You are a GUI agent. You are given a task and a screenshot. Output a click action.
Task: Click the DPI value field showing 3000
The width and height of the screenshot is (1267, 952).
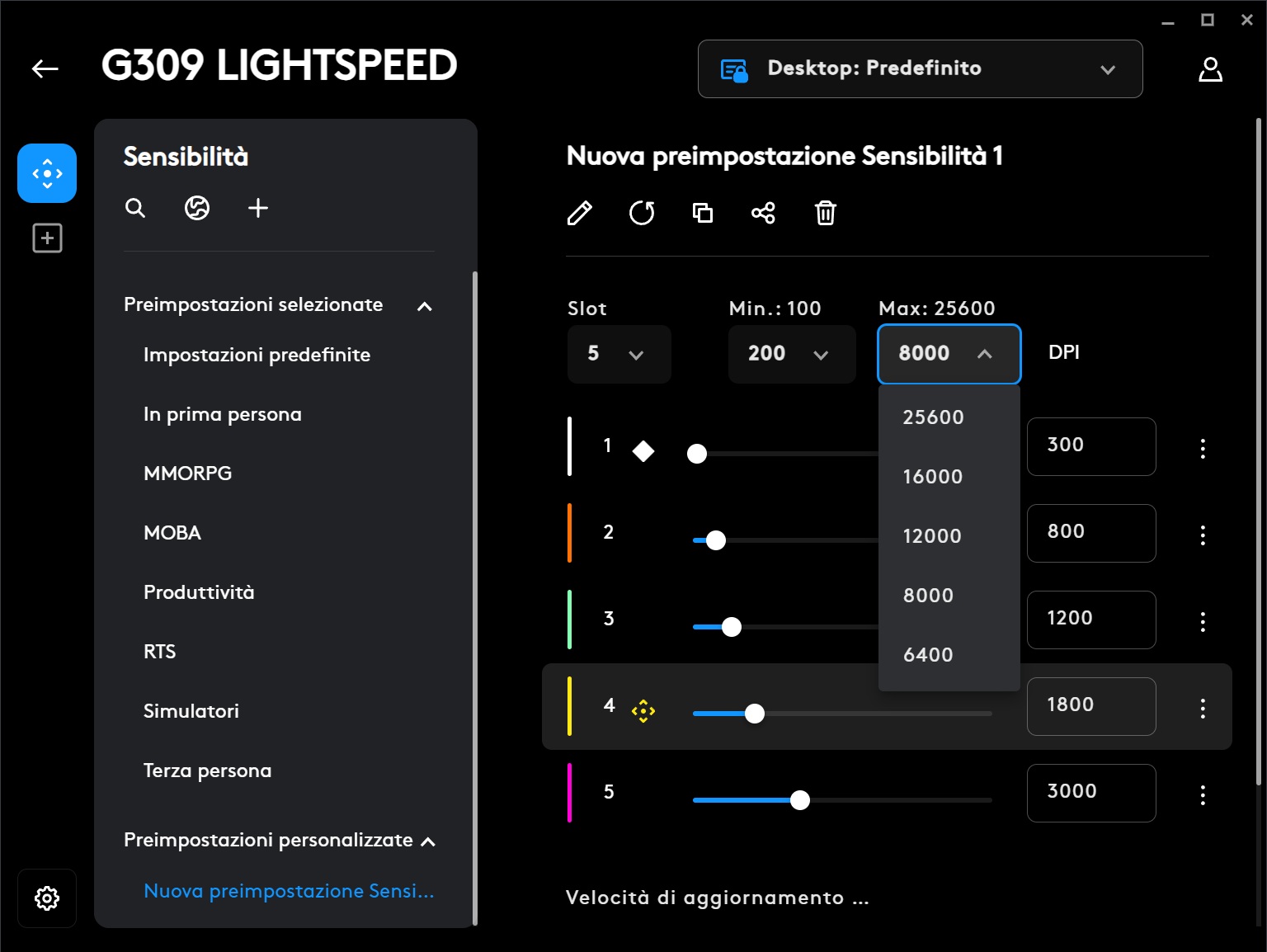pos(1091,793)
